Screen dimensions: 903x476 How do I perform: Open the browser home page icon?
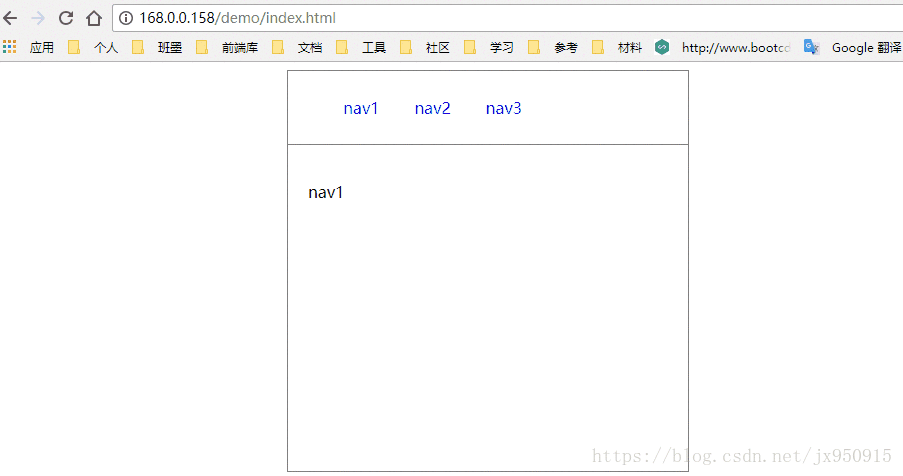pyautogui.click(x=94, y=18)
